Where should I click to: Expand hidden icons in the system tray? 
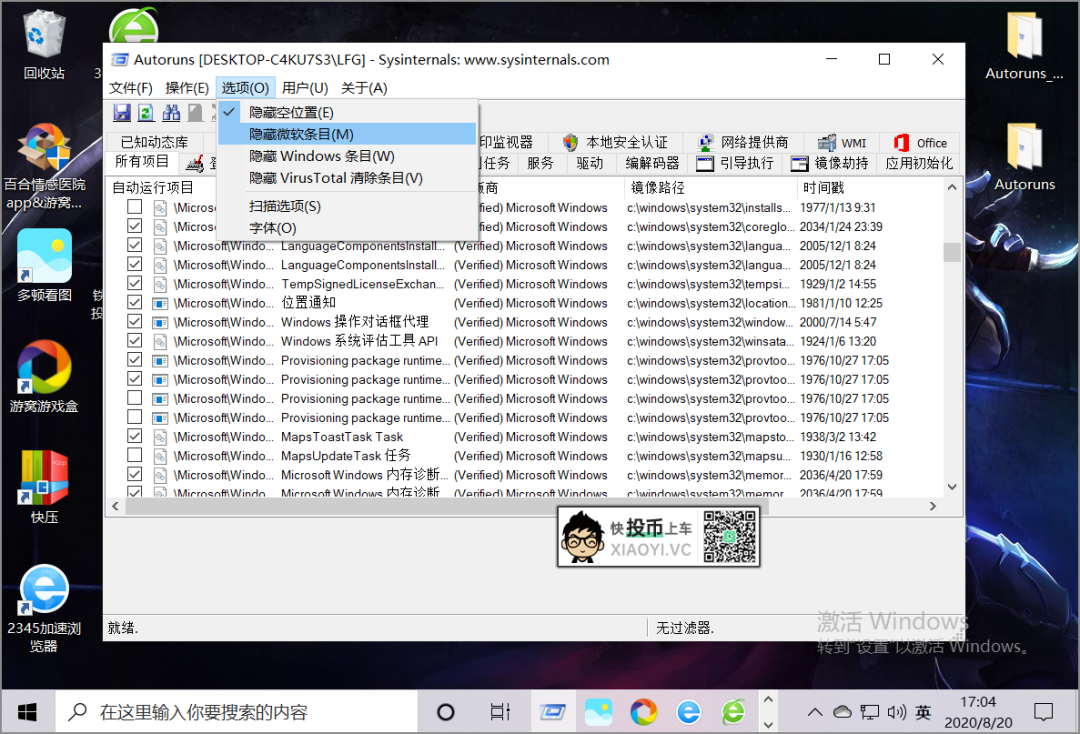point(814,712)
